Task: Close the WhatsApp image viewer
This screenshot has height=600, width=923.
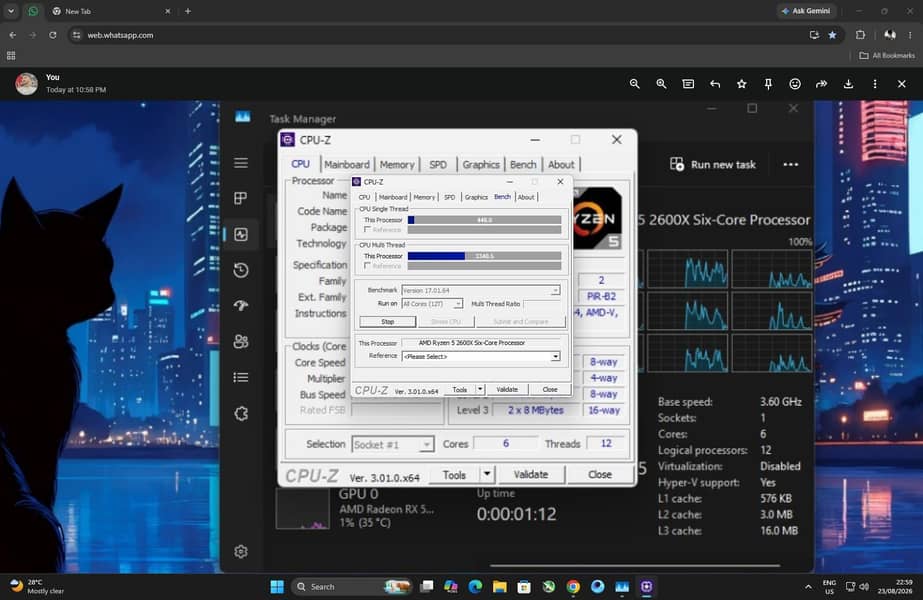Action: tap(901, 84)
